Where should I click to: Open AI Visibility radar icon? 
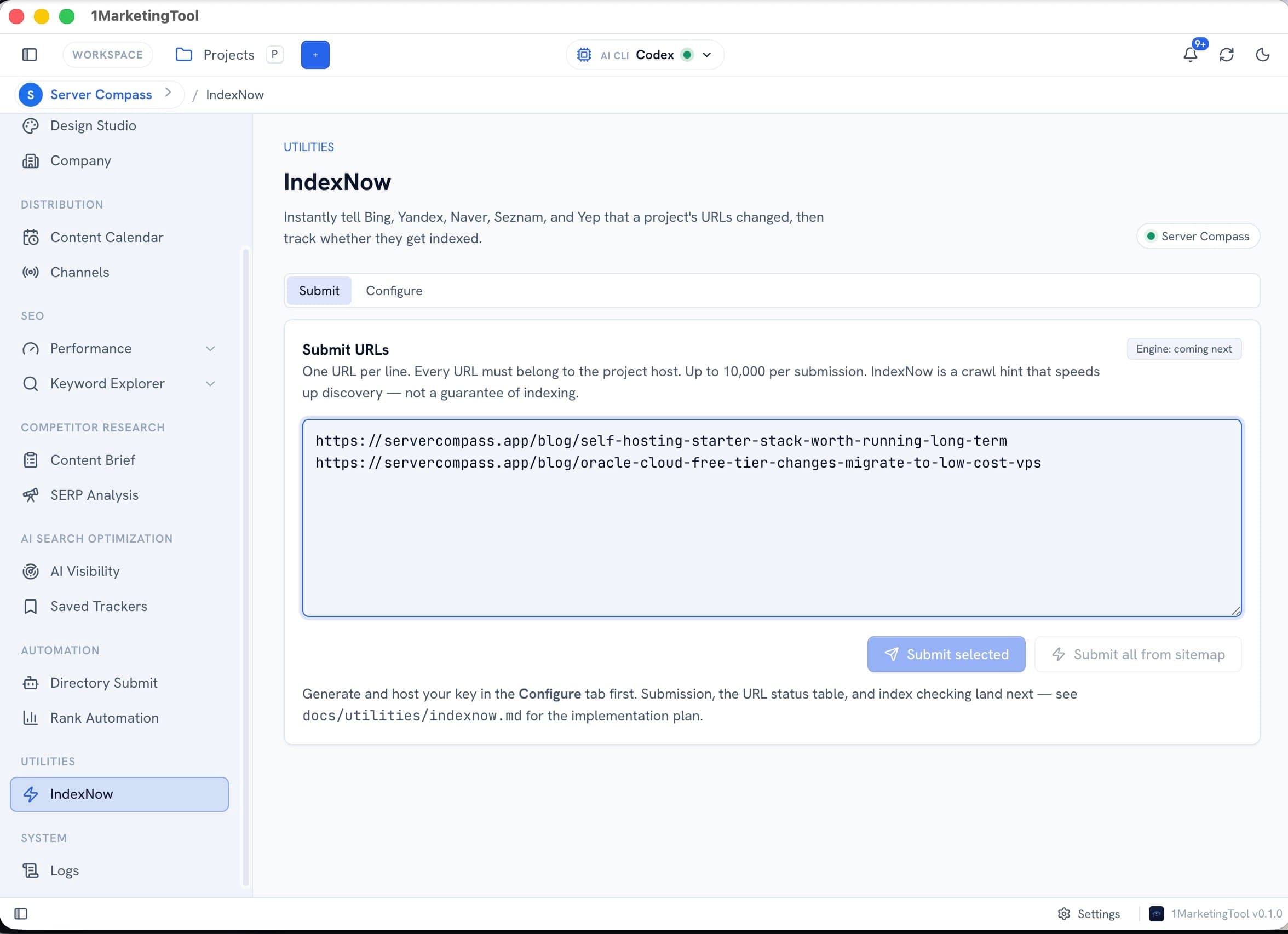[x=31, y=571]
